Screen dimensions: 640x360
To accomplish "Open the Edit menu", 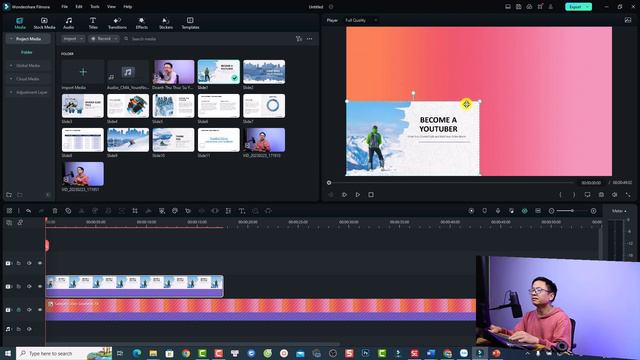I will [x=79, y=7].
